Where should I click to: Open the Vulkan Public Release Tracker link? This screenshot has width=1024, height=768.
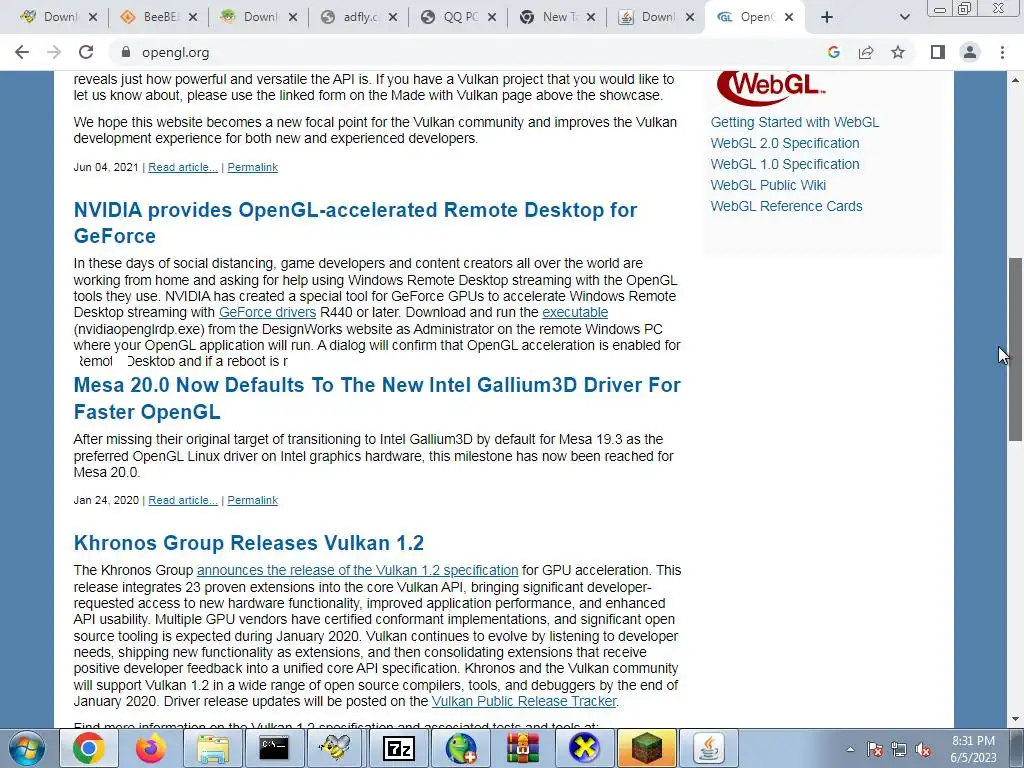click(524, 701)
